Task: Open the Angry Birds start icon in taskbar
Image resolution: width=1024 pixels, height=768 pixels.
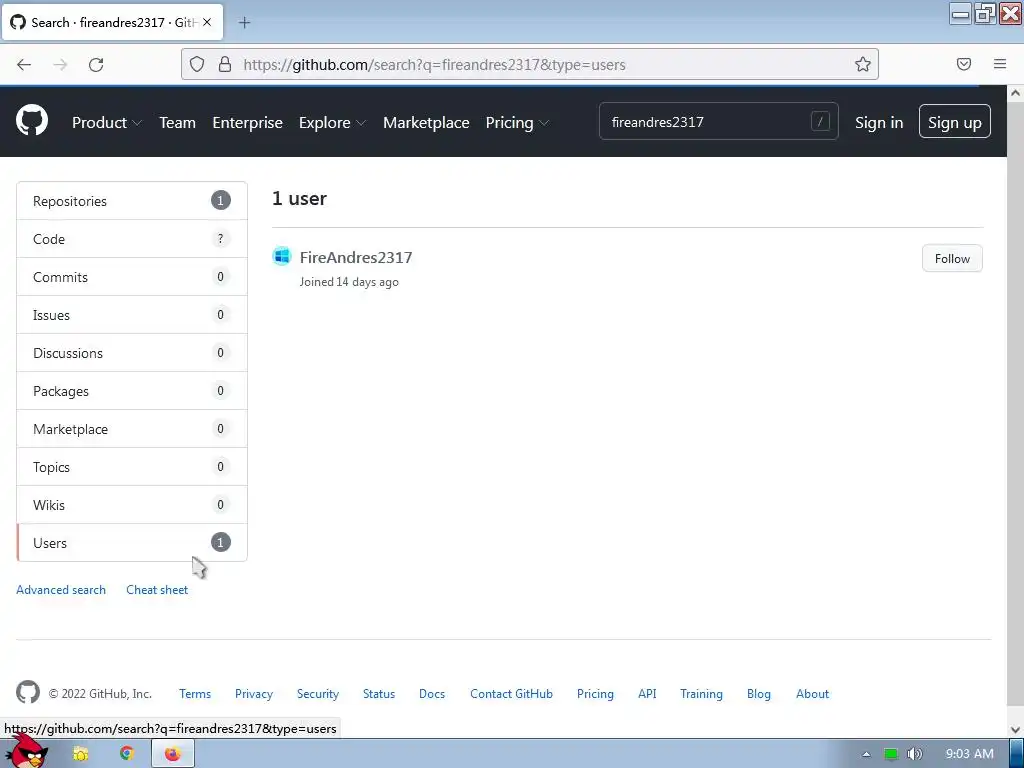Action: coord(27,751)
